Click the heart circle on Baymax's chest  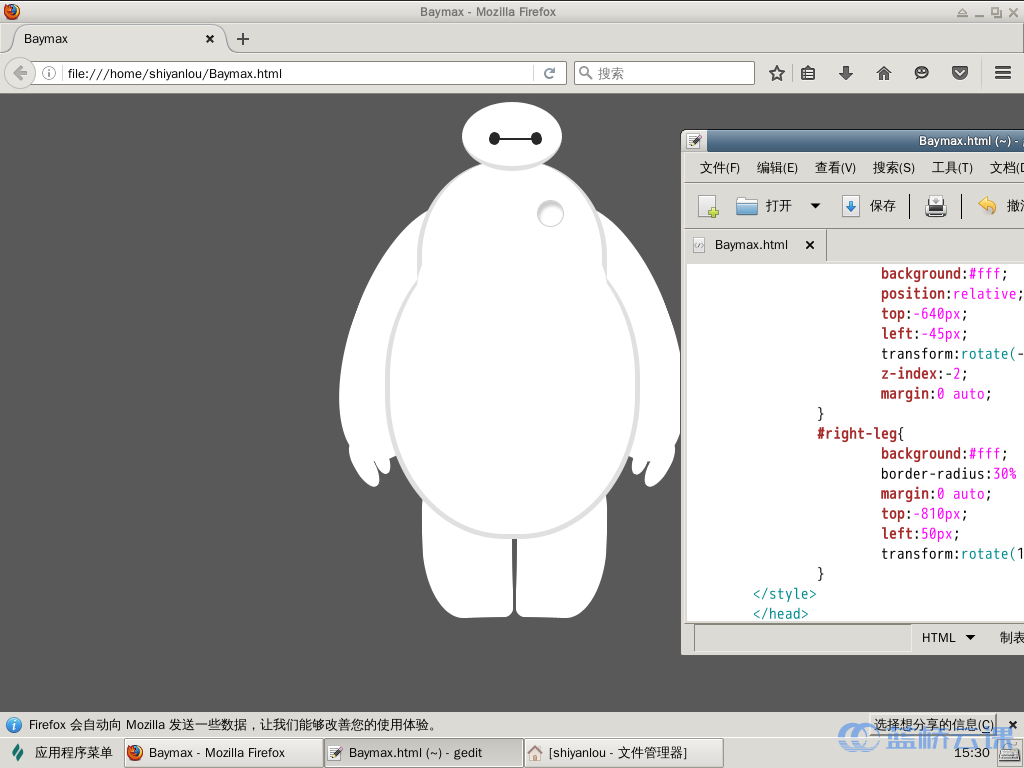tap(550, 214)
